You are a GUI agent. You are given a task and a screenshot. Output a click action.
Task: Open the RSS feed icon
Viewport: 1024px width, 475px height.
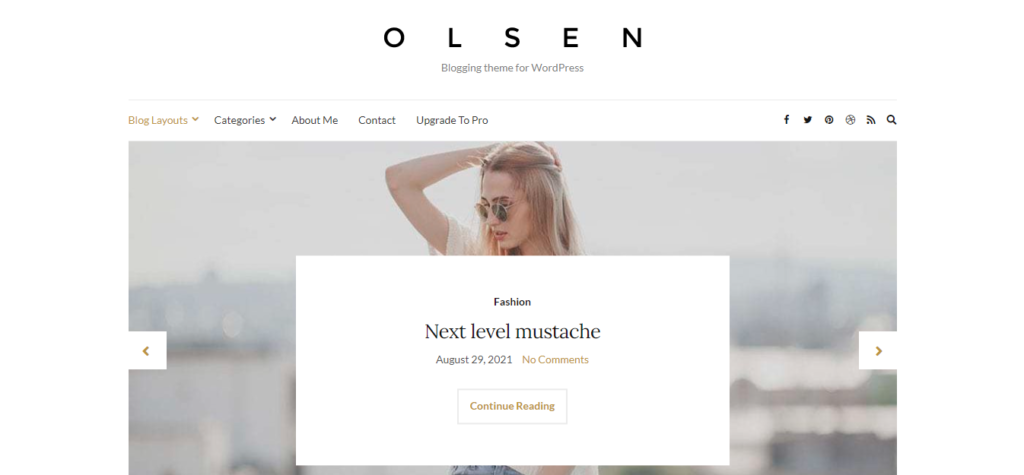[x=871, y=120]
